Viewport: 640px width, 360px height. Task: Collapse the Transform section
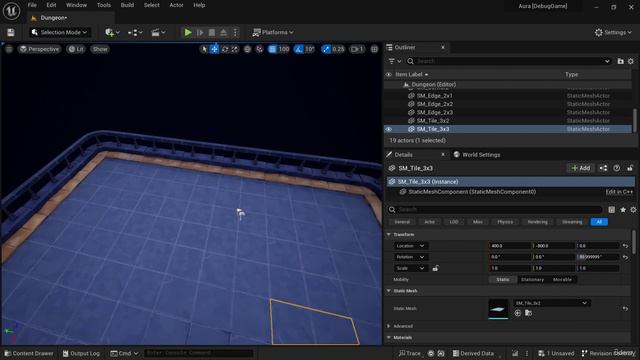pyautogui.click(x=389, y=234)
